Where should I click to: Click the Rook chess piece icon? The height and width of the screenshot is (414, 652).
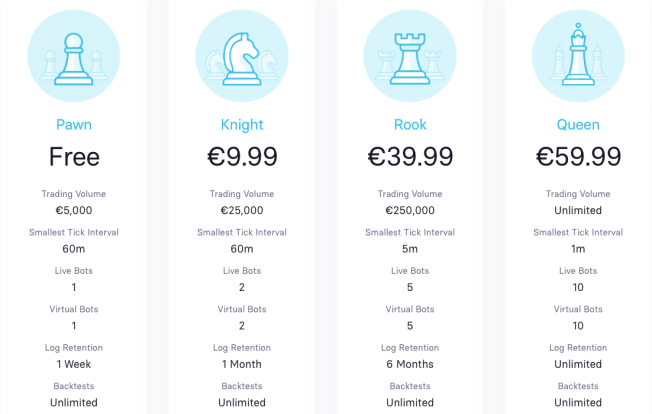pyautogui.click(x=410, y=56)
